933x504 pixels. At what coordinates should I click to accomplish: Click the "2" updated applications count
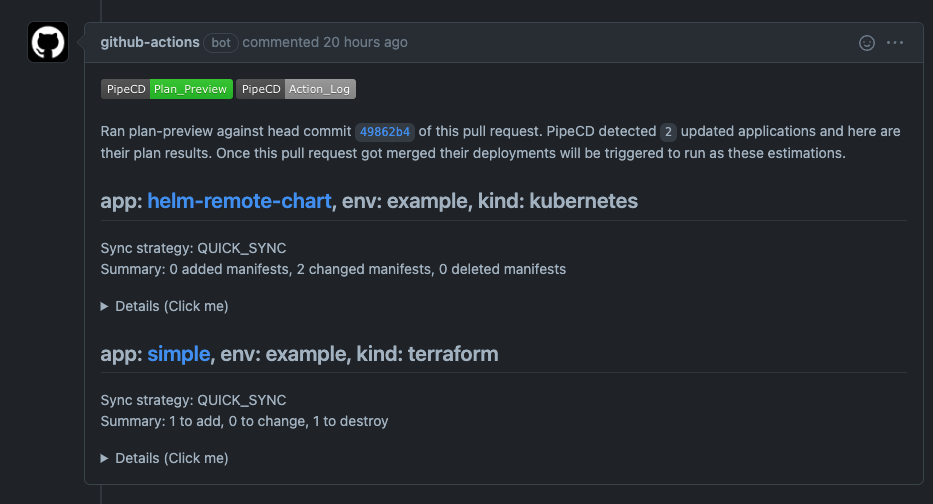click(668, 132)
